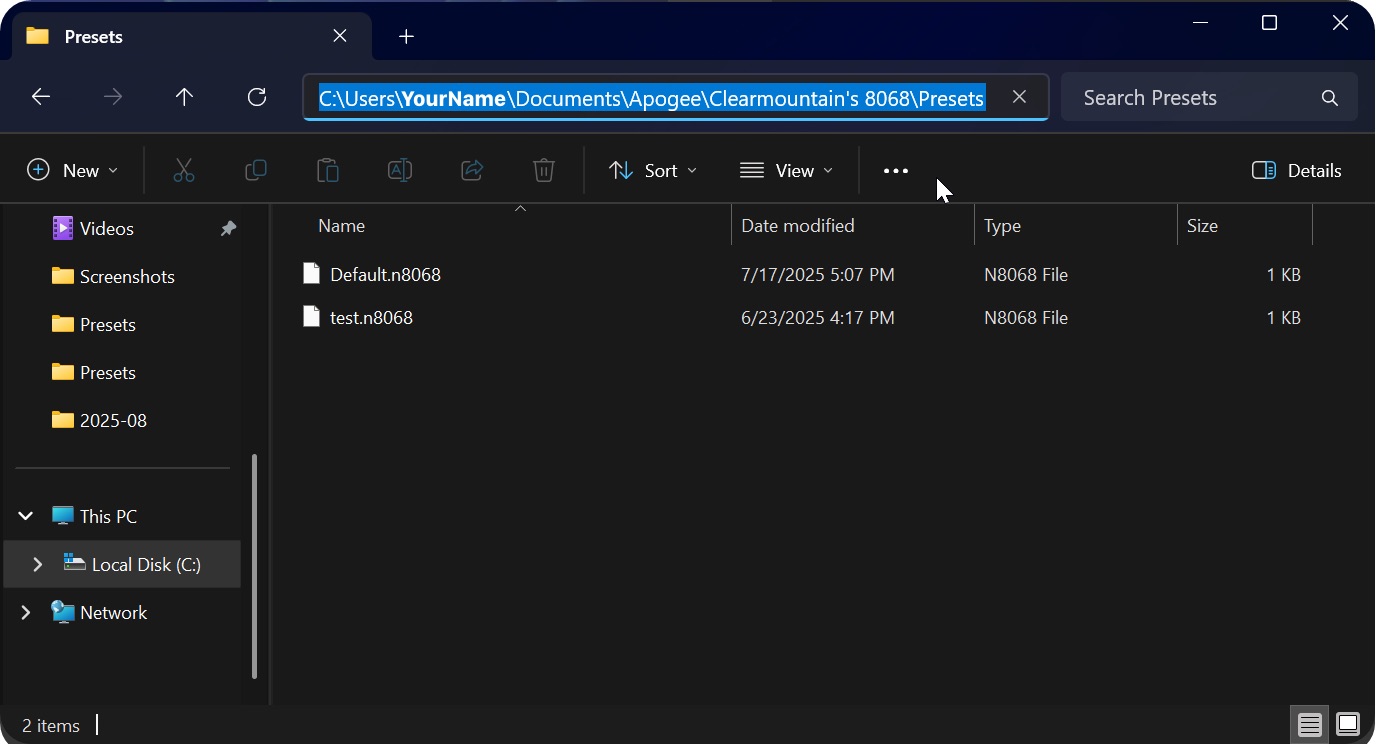Image resolution: width=1376 pixels, height=744 pixels.
Task: Click N8068 File type in test.n8068 row
Action: pos(1026,318)
